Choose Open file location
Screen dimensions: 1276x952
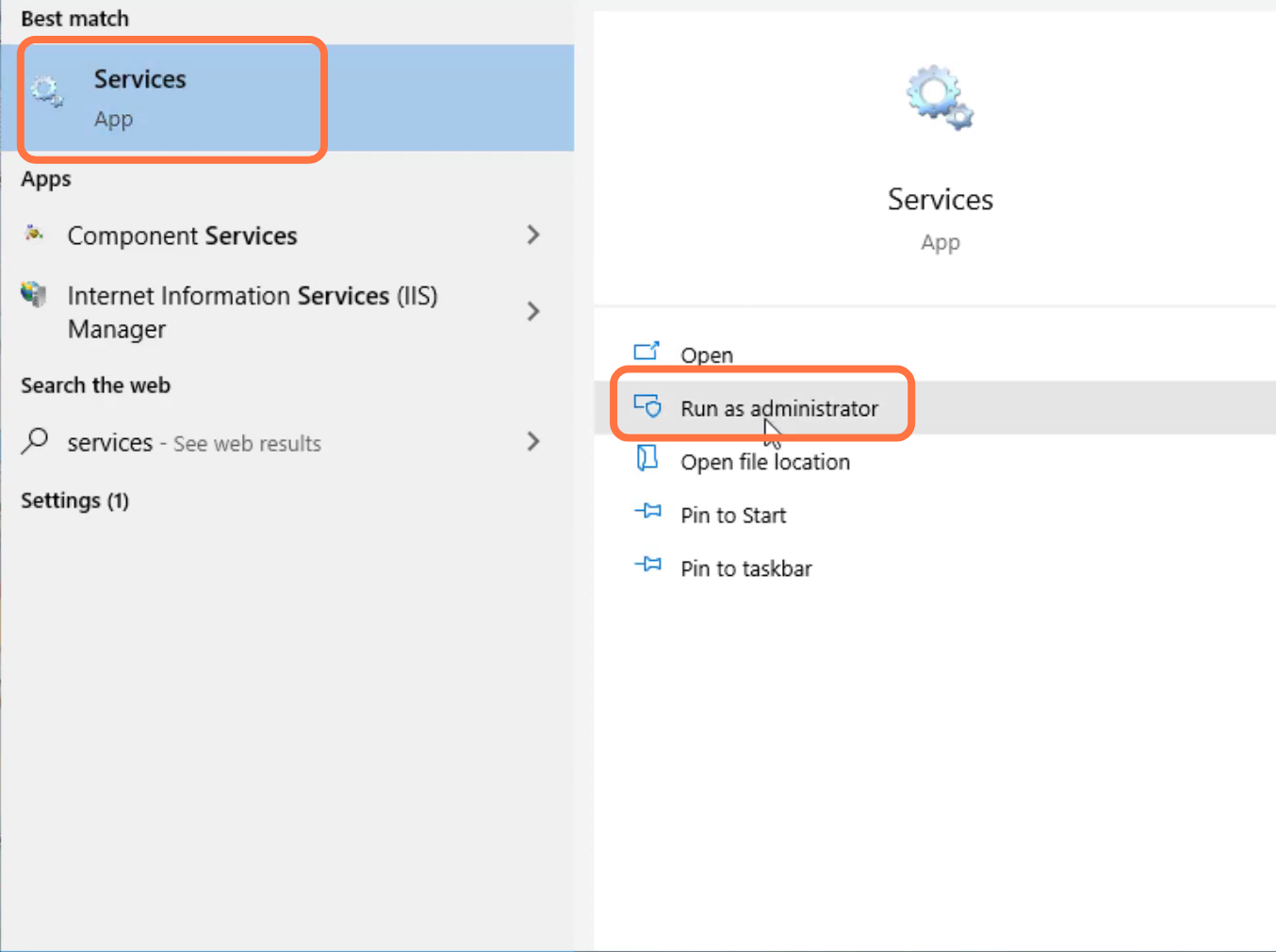click(x=935, y=462)
